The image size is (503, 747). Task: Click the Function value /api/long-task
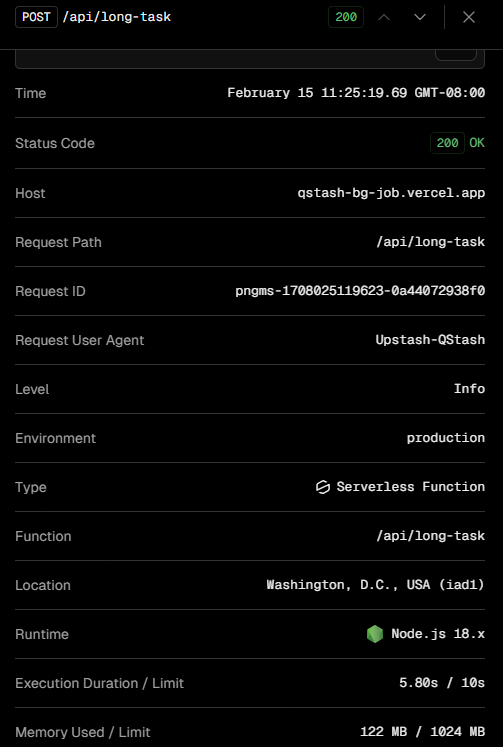431,536
